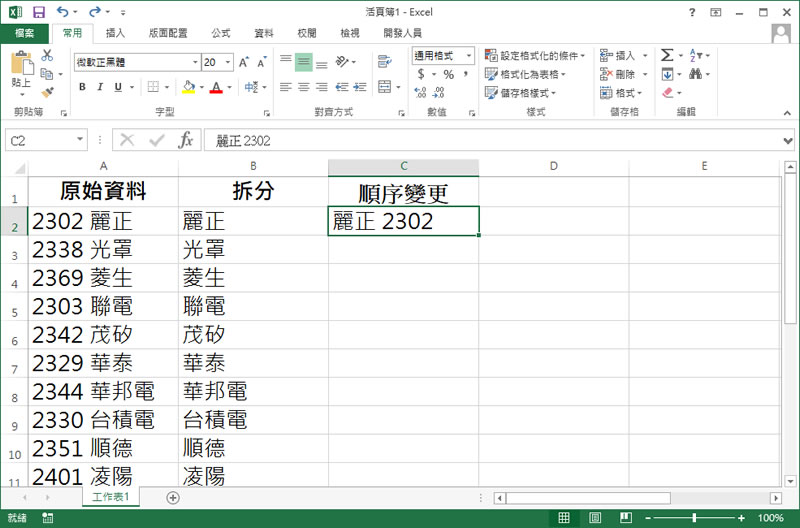Click the Copy icon
Viewport: 800px width, 528px height.
(x=47, y=74)
